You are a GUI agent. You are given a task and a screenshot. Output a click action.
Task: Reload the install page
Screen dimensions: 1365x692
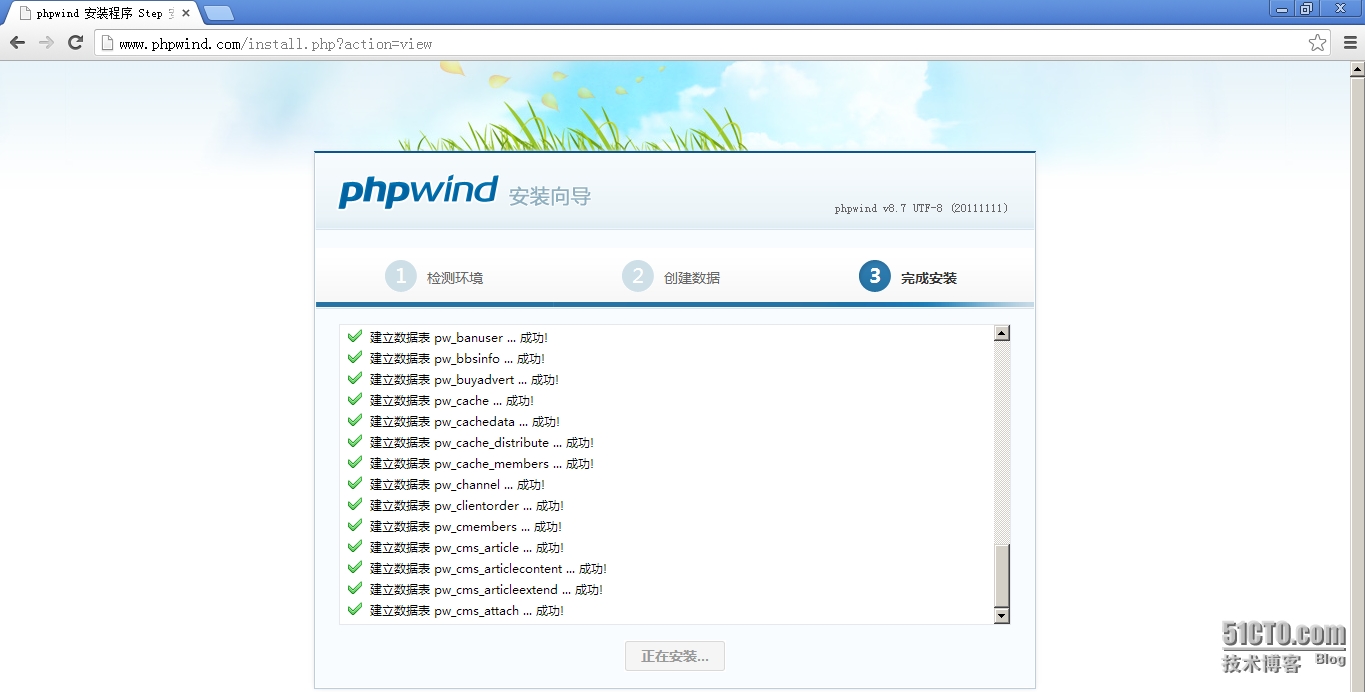tap(75, 42)
